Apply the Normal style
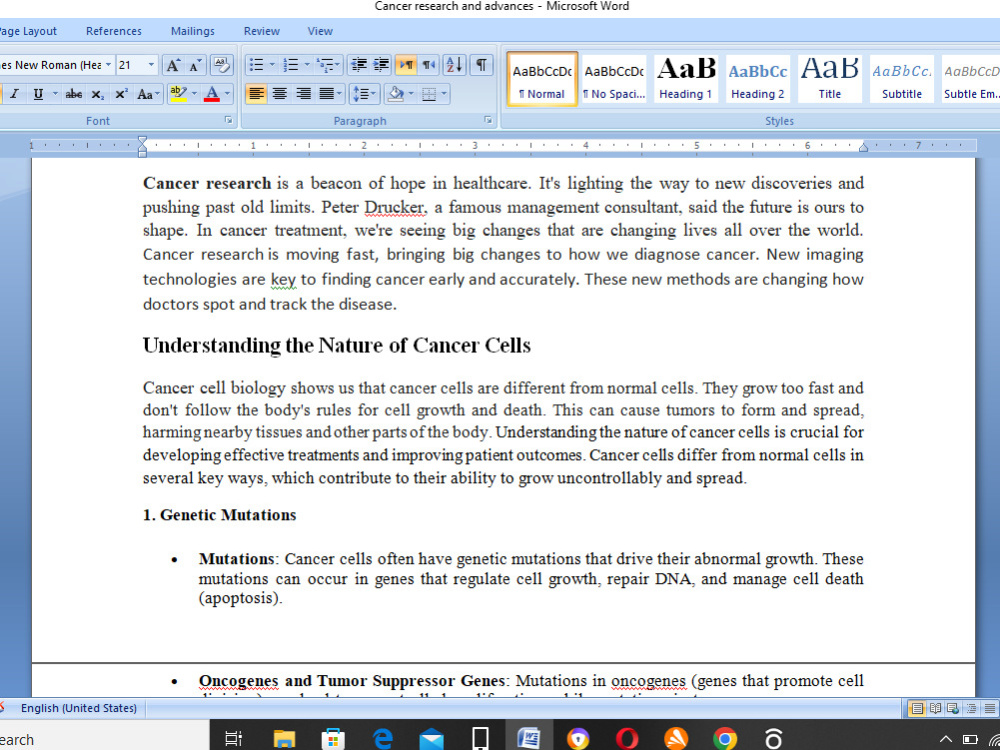The height and width of the screenshot is (750, 1000). coord(542,79)
